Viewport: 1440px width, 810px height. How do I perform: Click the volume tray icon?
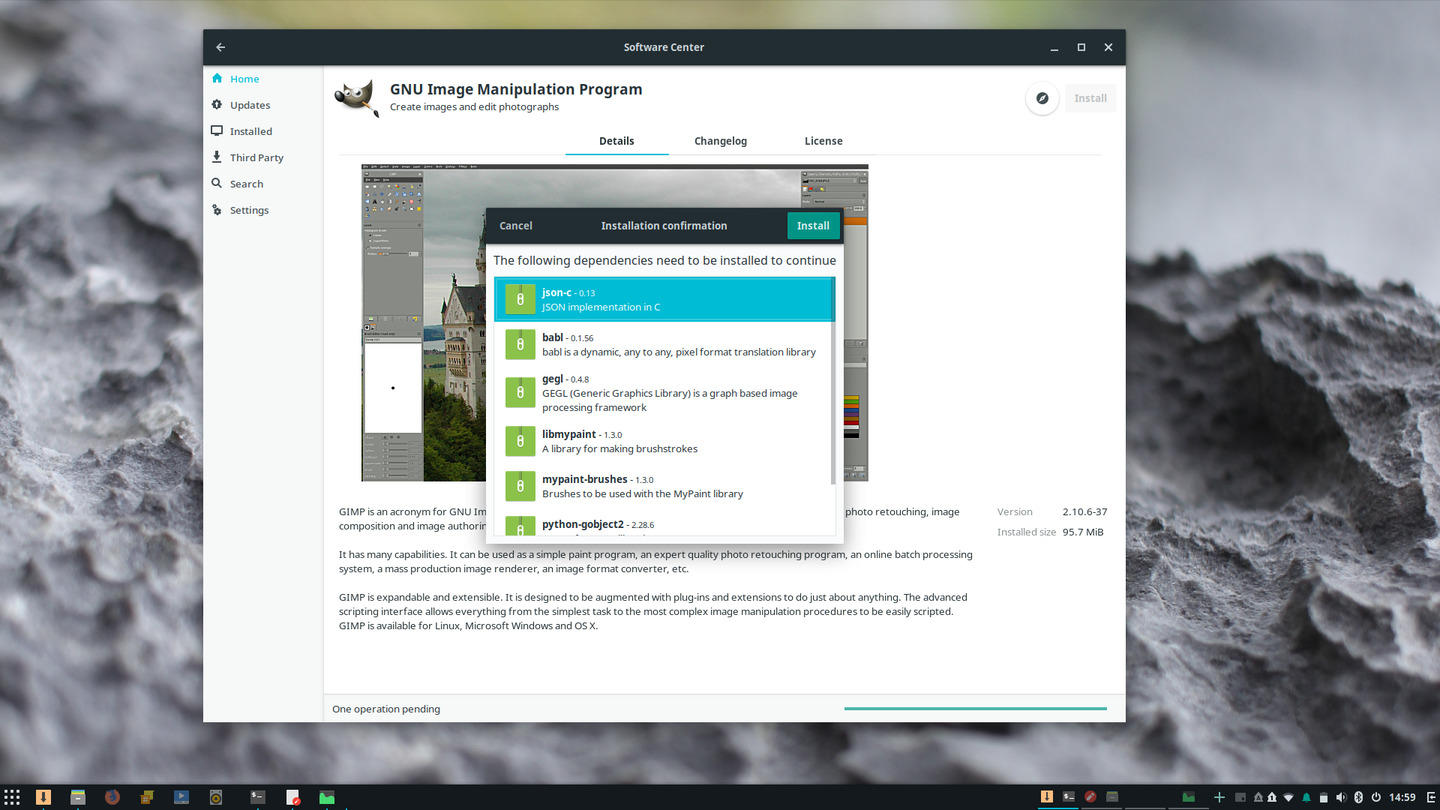coord(1340,797)
